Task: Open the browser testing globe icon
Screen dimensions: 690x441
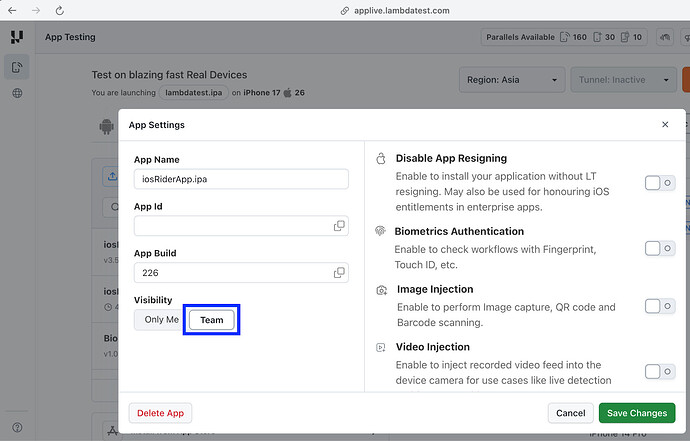Action: point(16,93)
